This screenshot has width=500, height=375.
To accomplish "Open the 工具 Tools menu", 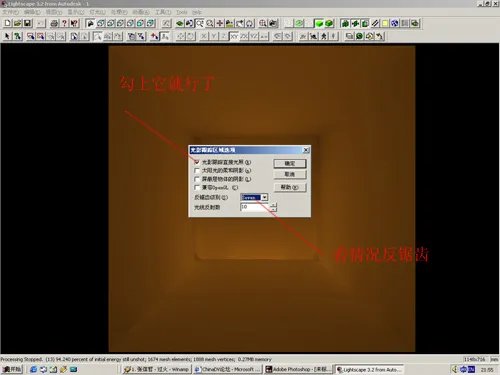I will (x=163, y=12).
